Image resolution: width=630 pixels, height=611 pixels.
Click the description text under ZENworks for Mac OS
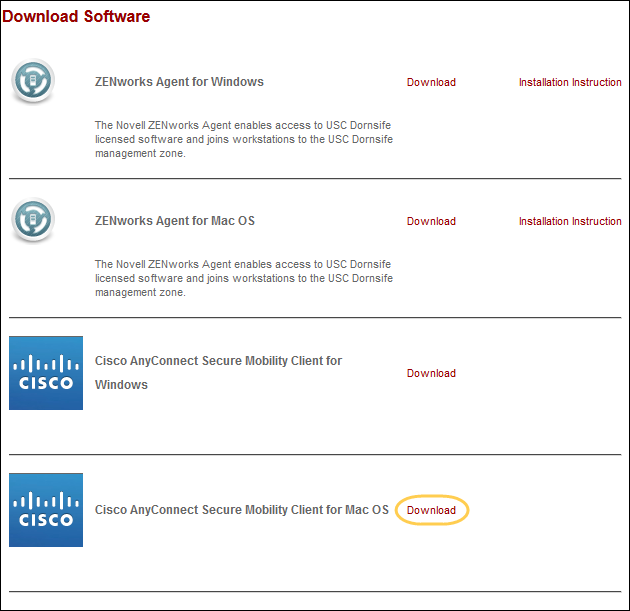click(x=243, y=279)
